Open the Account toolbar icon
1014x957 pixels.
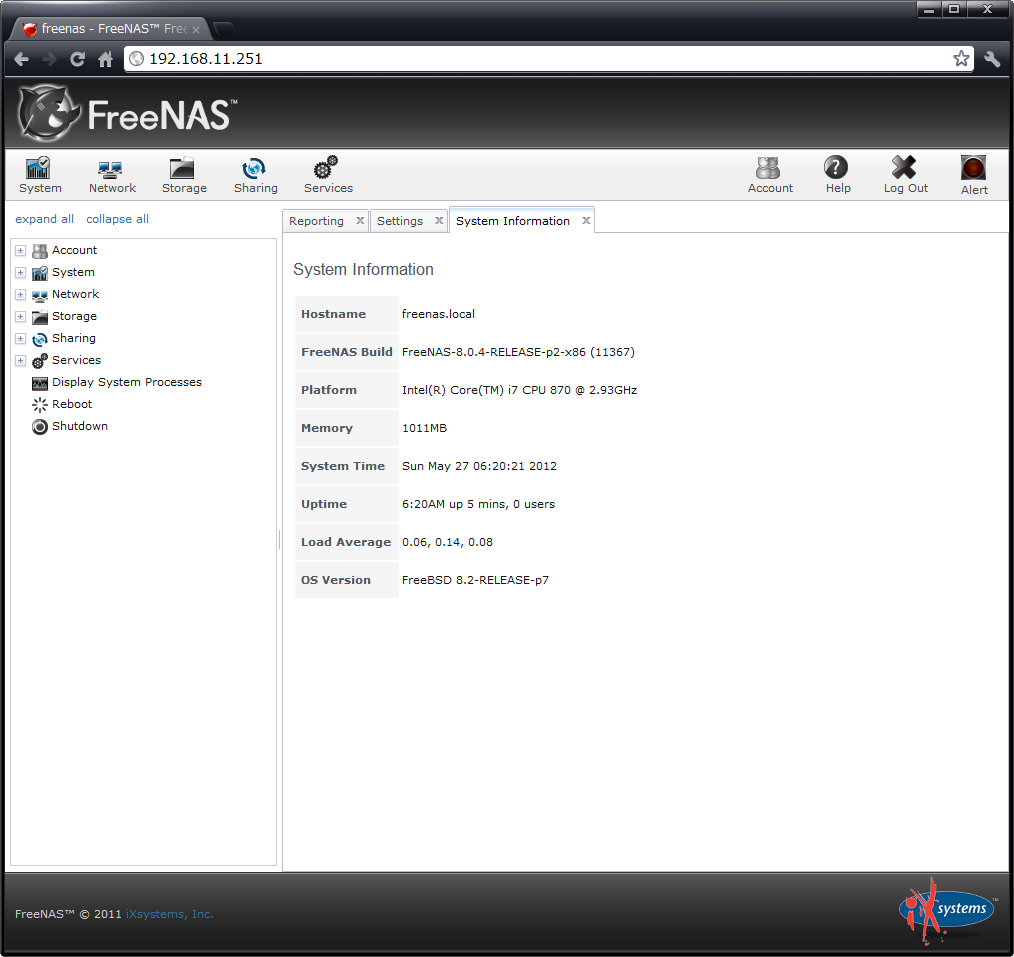coord(770,175)
